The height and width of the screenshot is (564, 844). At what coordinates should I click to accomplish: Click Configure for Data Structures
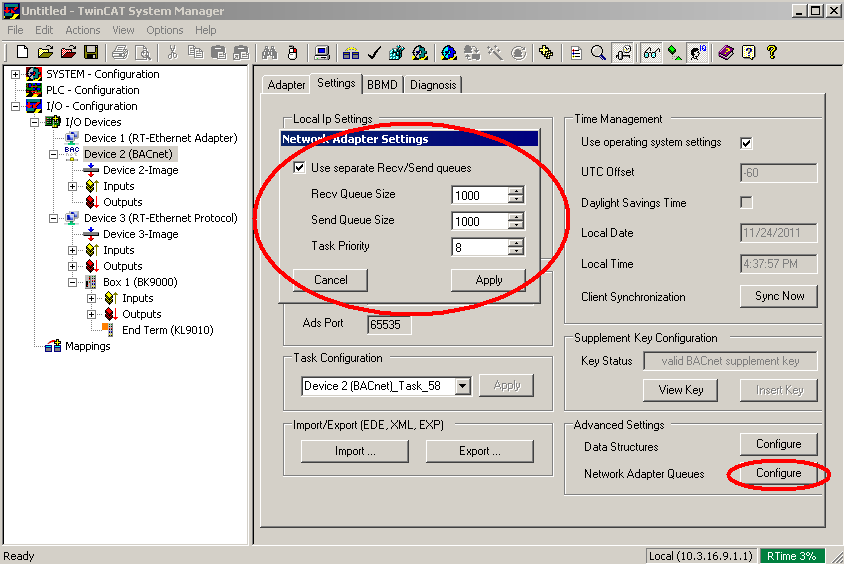click(779, 444)
